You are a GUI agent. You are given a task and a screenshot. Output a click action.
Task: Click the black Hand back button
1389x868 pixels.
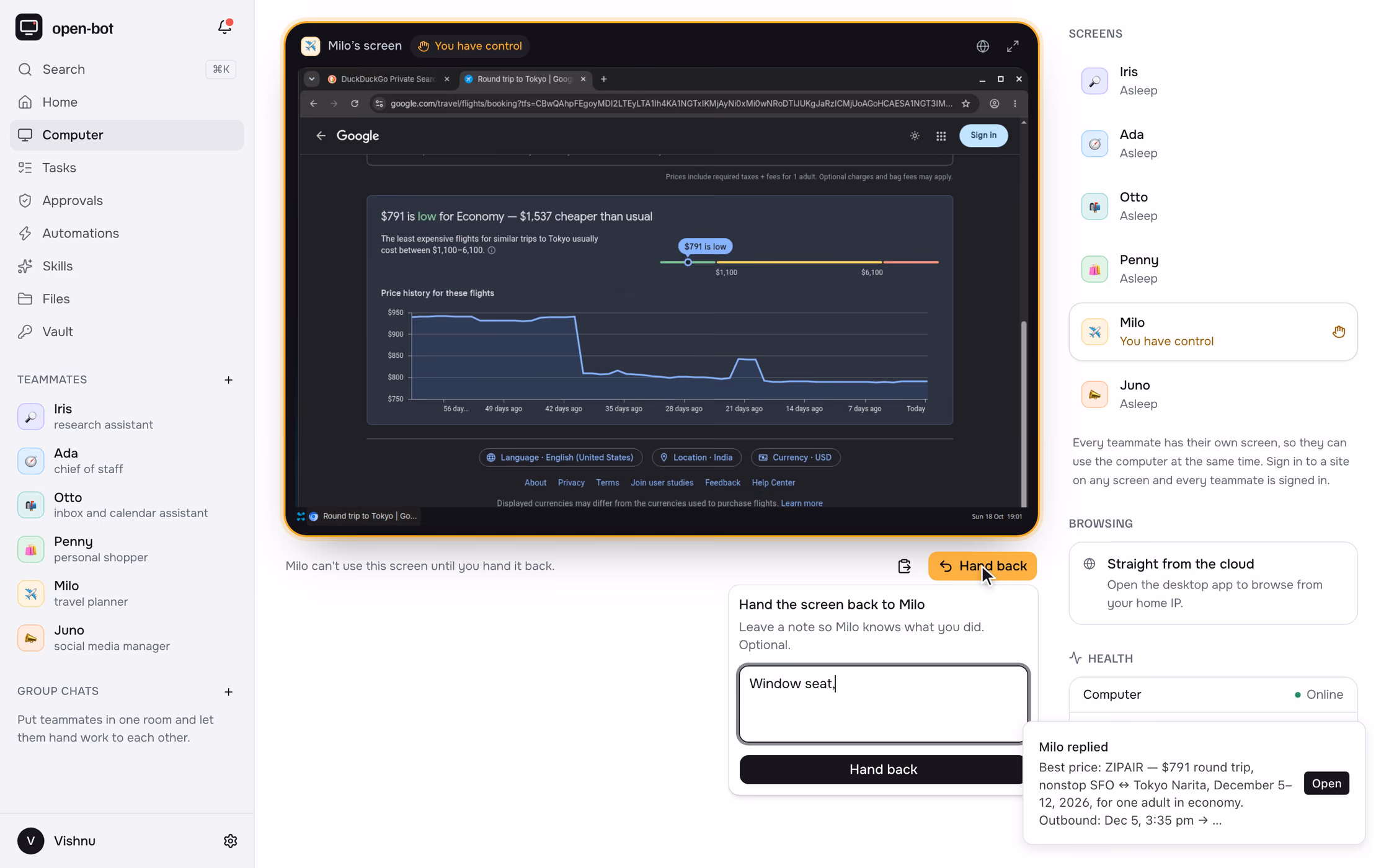[x=882, y=769]
